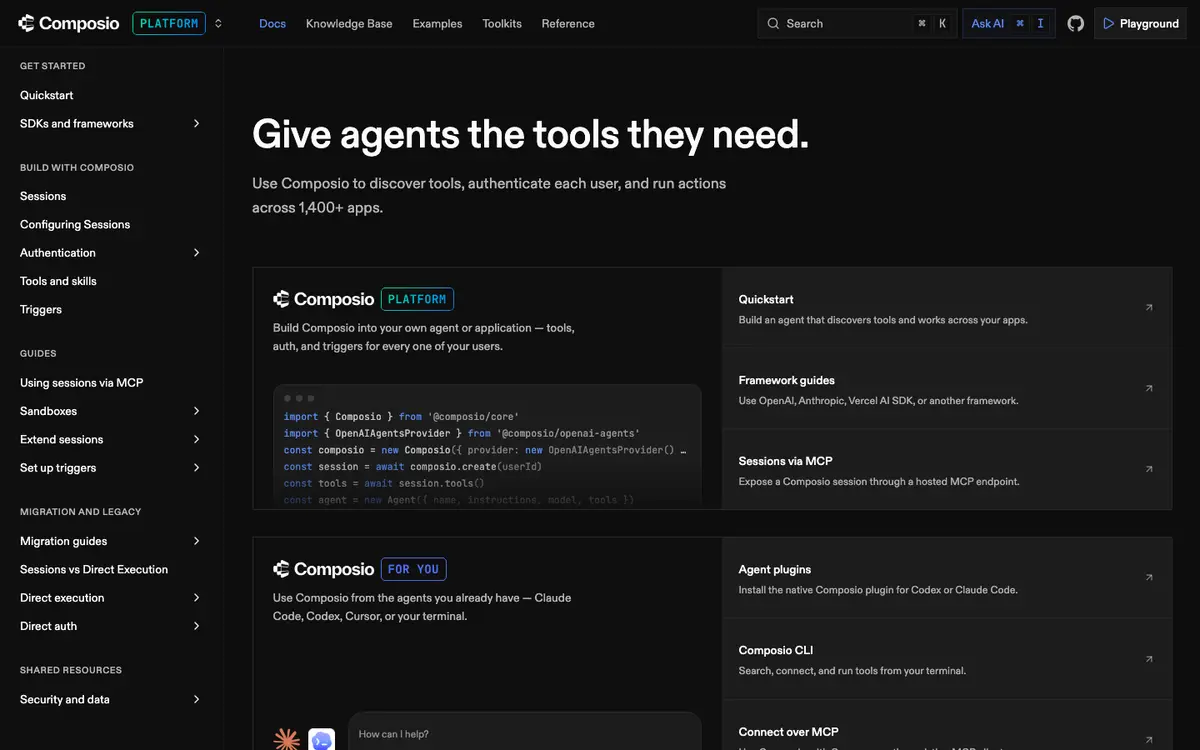
Task: Open Tools and skills page
Action: click(x=58, y=281)
